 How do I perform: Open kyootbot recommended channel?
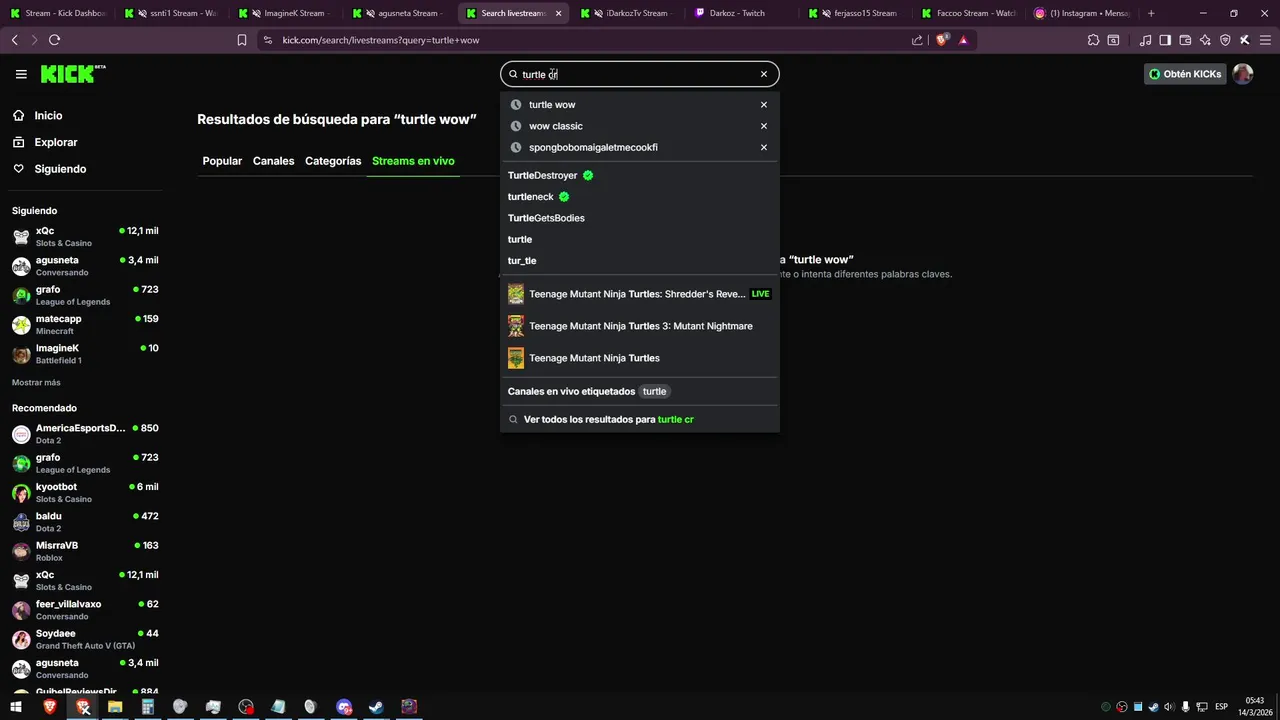(x=85, y=492)
